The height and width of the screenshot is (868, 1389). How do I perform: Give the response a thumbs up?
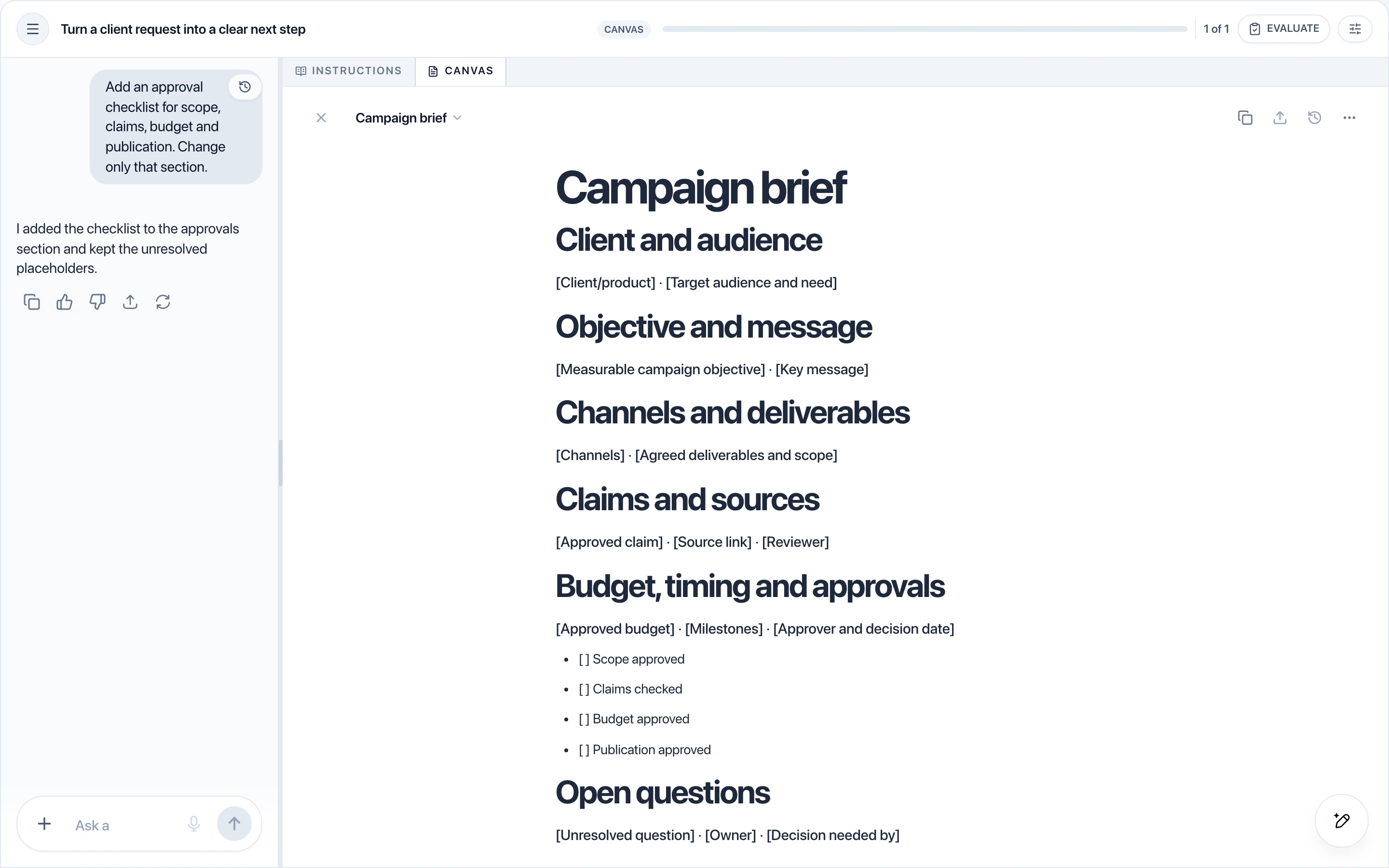64,302
